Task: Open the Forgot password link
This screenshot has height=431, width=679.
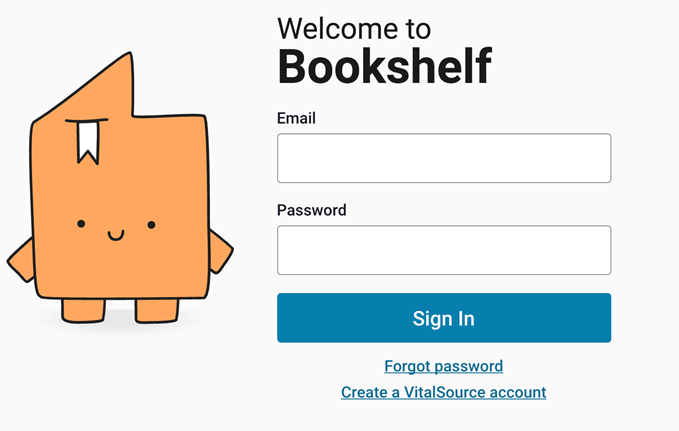Action: pos(443,366)
